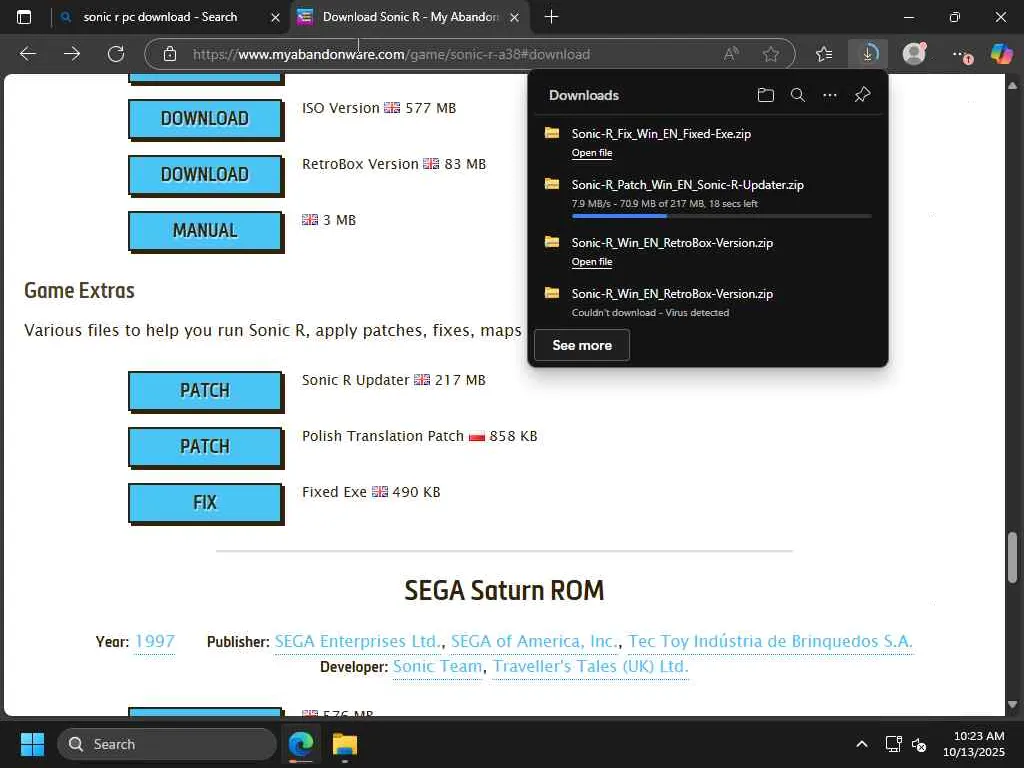Image resolution: width=1024 pixels, height=768 pixels.
Task: Click scrollbar up arrow
Action: tap(1012, 85)
